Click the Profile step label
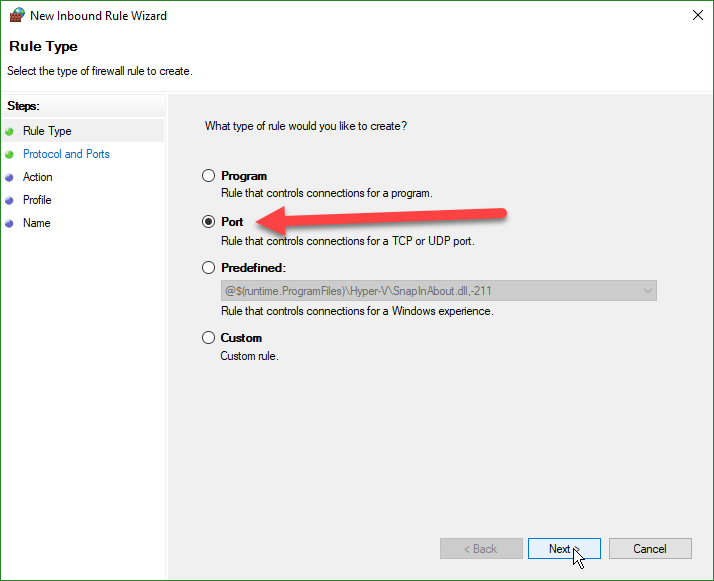714x581 pixels. pos(37,200)
